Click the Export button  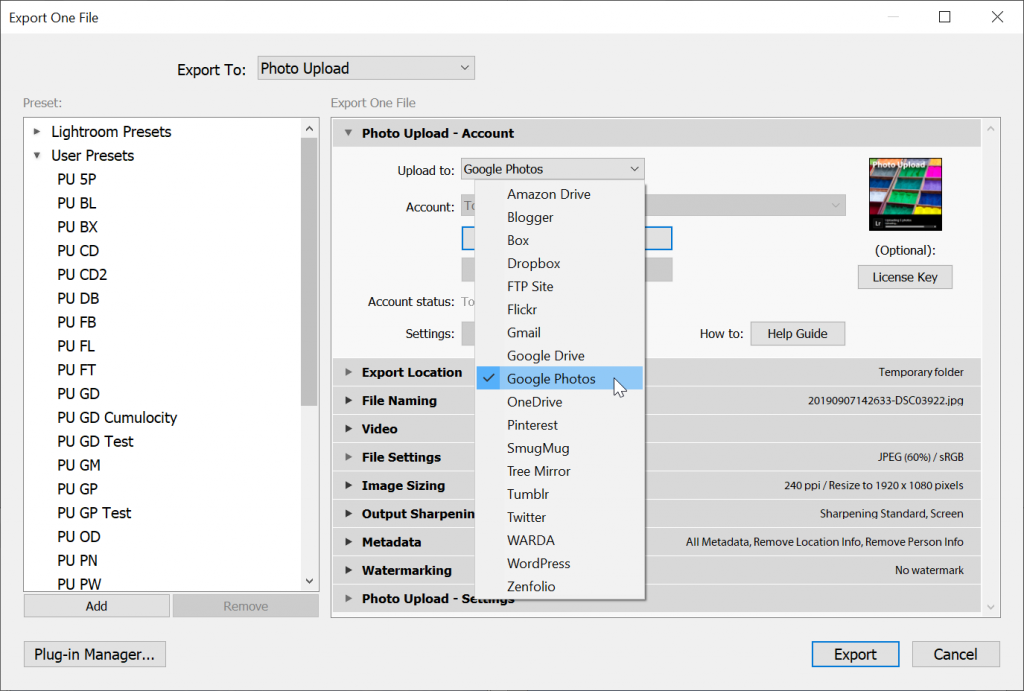[x=855, y=654]
